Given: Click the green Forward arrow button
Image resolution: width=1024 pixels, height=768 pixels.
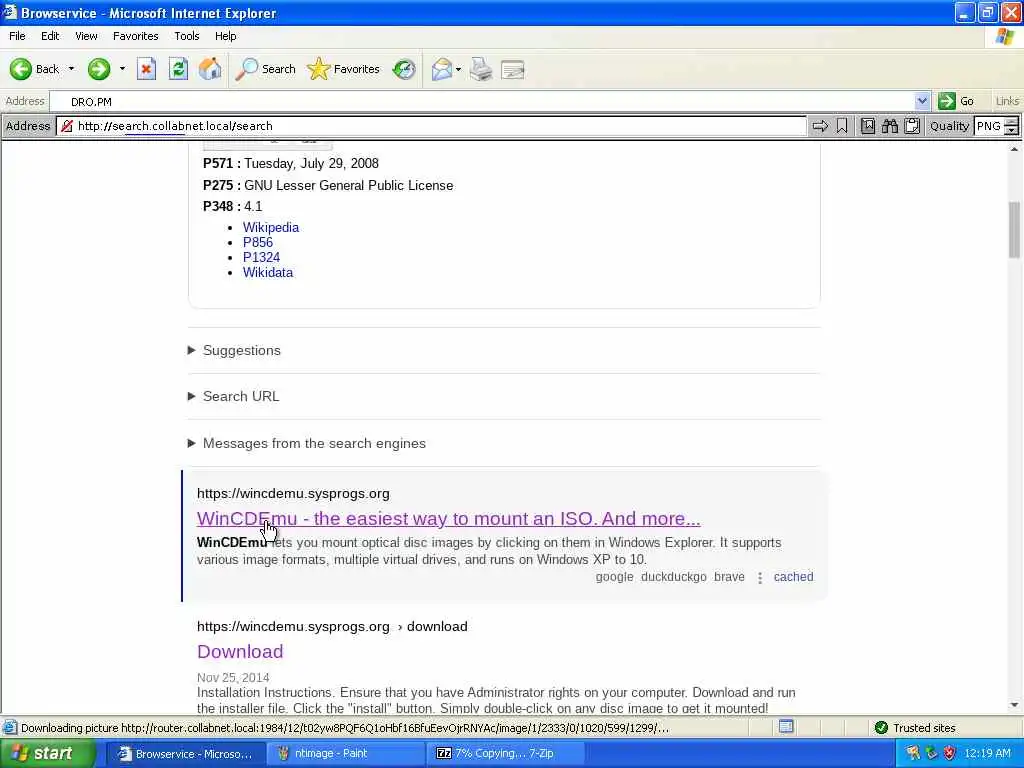Looking at the screenshot, I should 99,69.
